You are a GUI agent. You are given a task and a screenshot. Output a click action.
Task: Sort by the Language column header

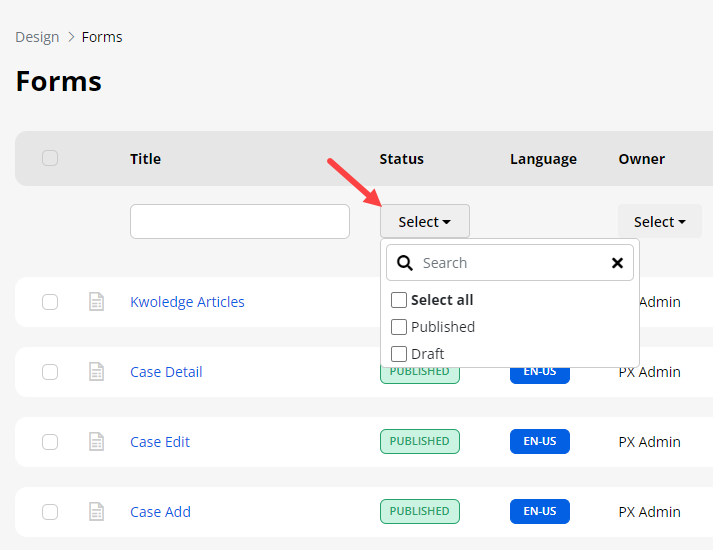(x=543, y=159)
